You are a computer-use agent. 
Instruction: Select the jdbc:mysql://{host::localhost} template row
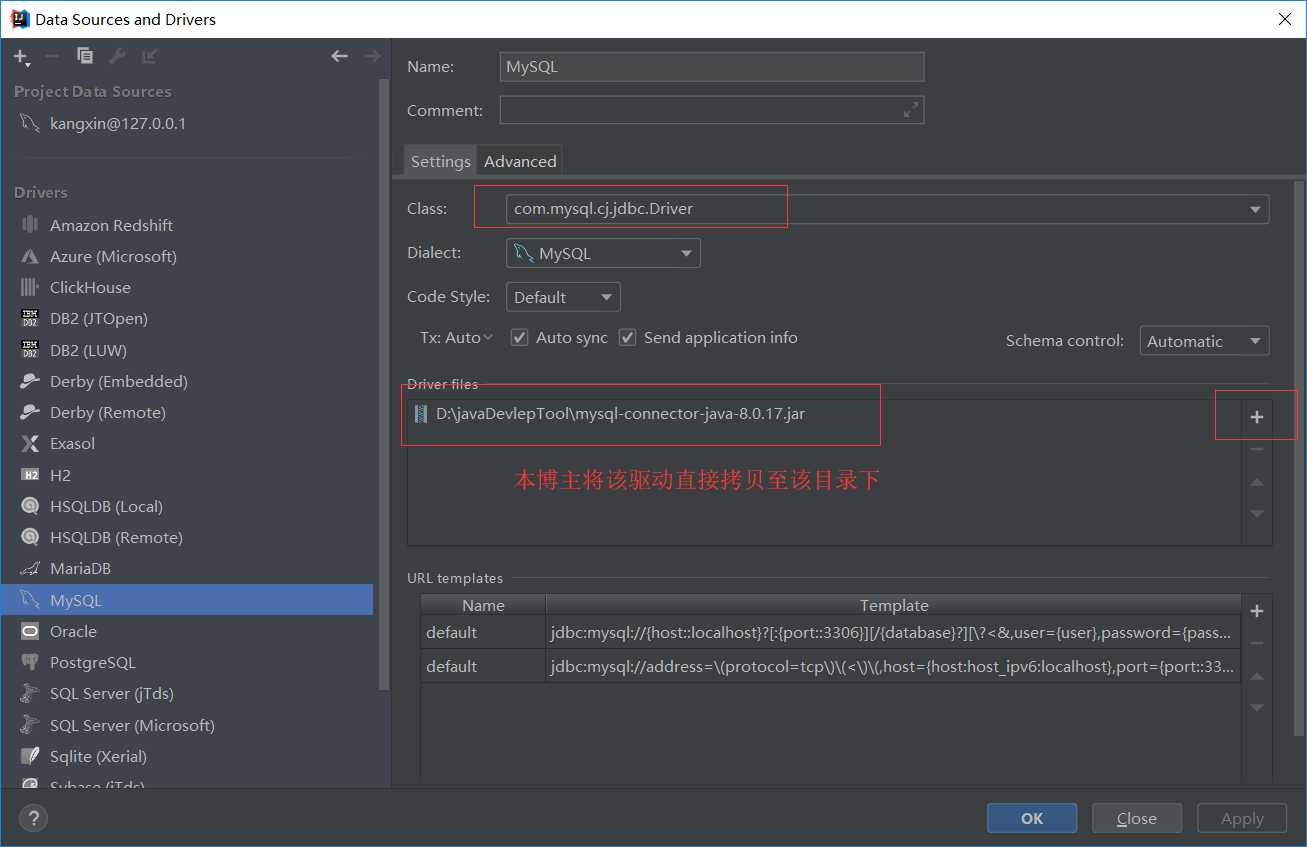tap(831, 633)
